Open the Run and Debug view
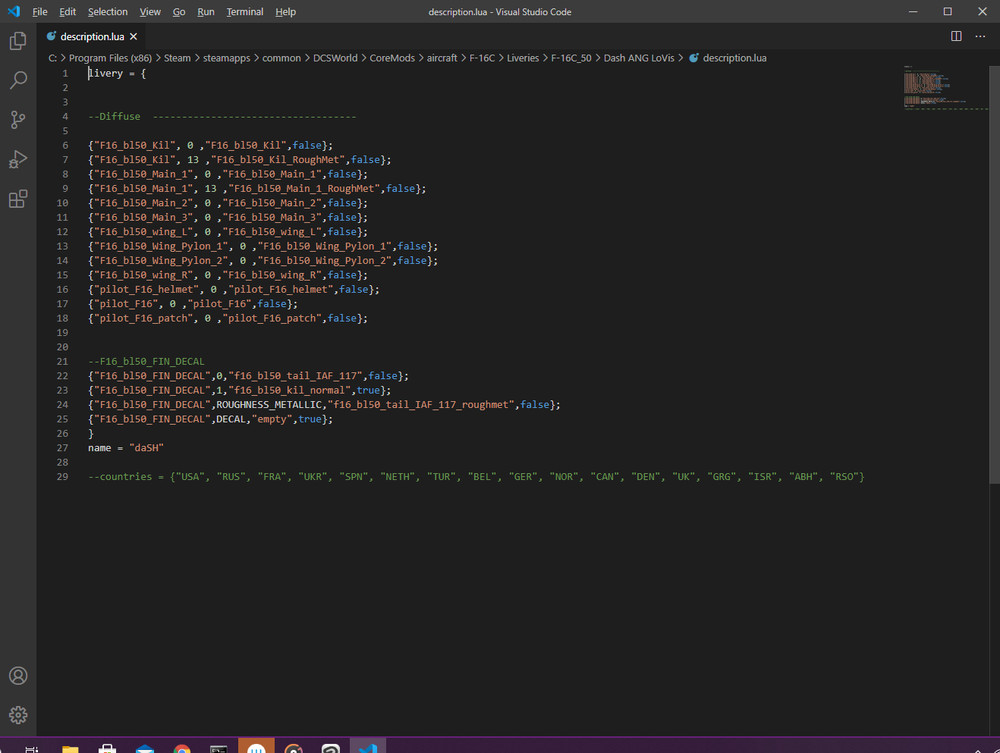Viewport: 1000px width, 753px height. [x=18, y=159]
